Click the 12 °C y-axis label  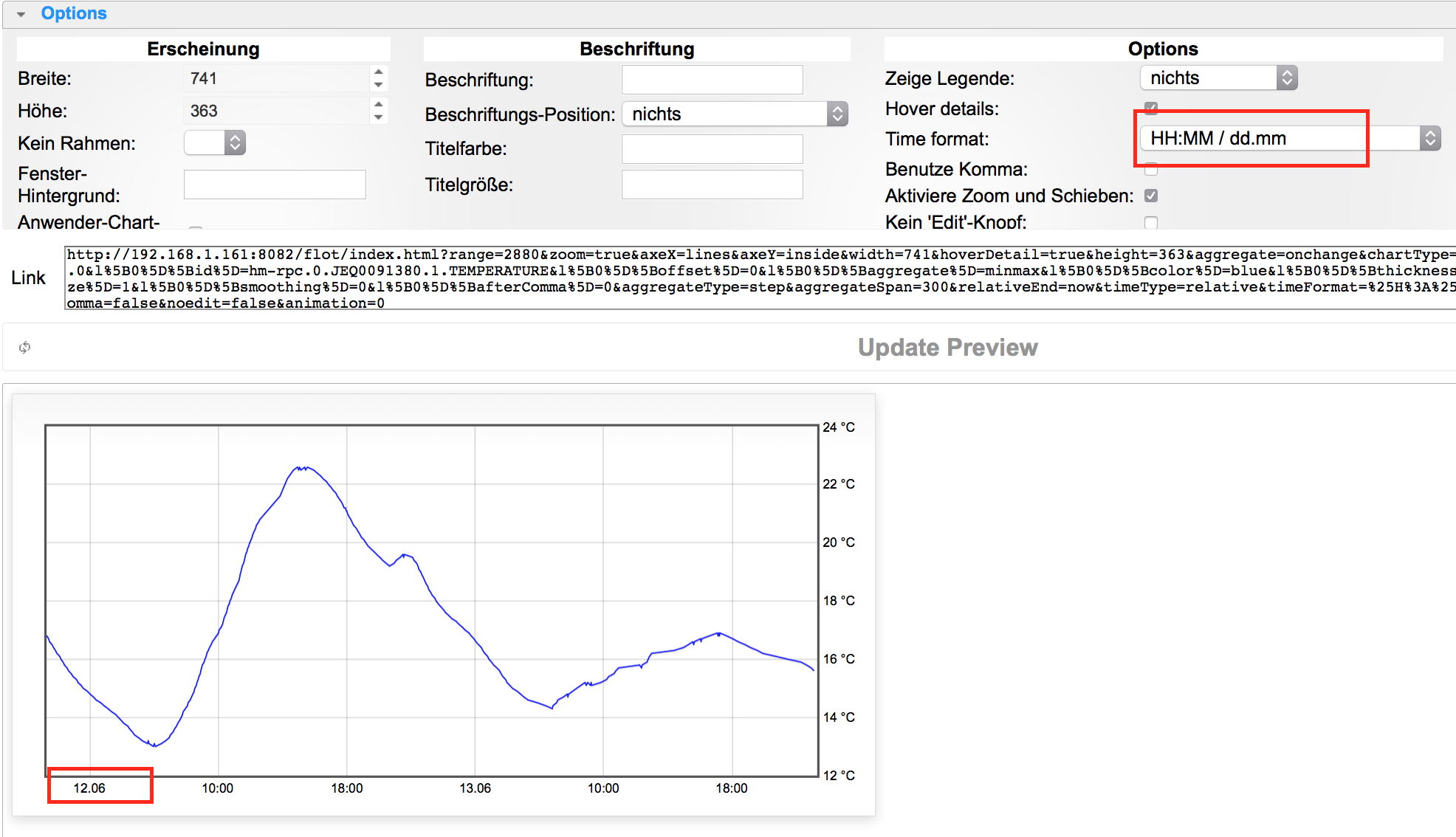point(839,776)
